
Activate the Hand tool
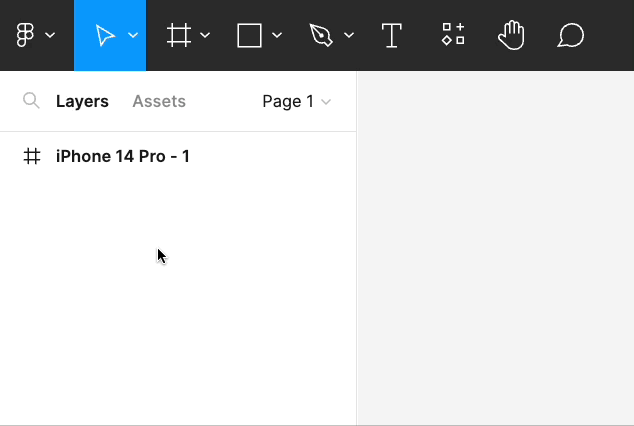click(511, 36)
